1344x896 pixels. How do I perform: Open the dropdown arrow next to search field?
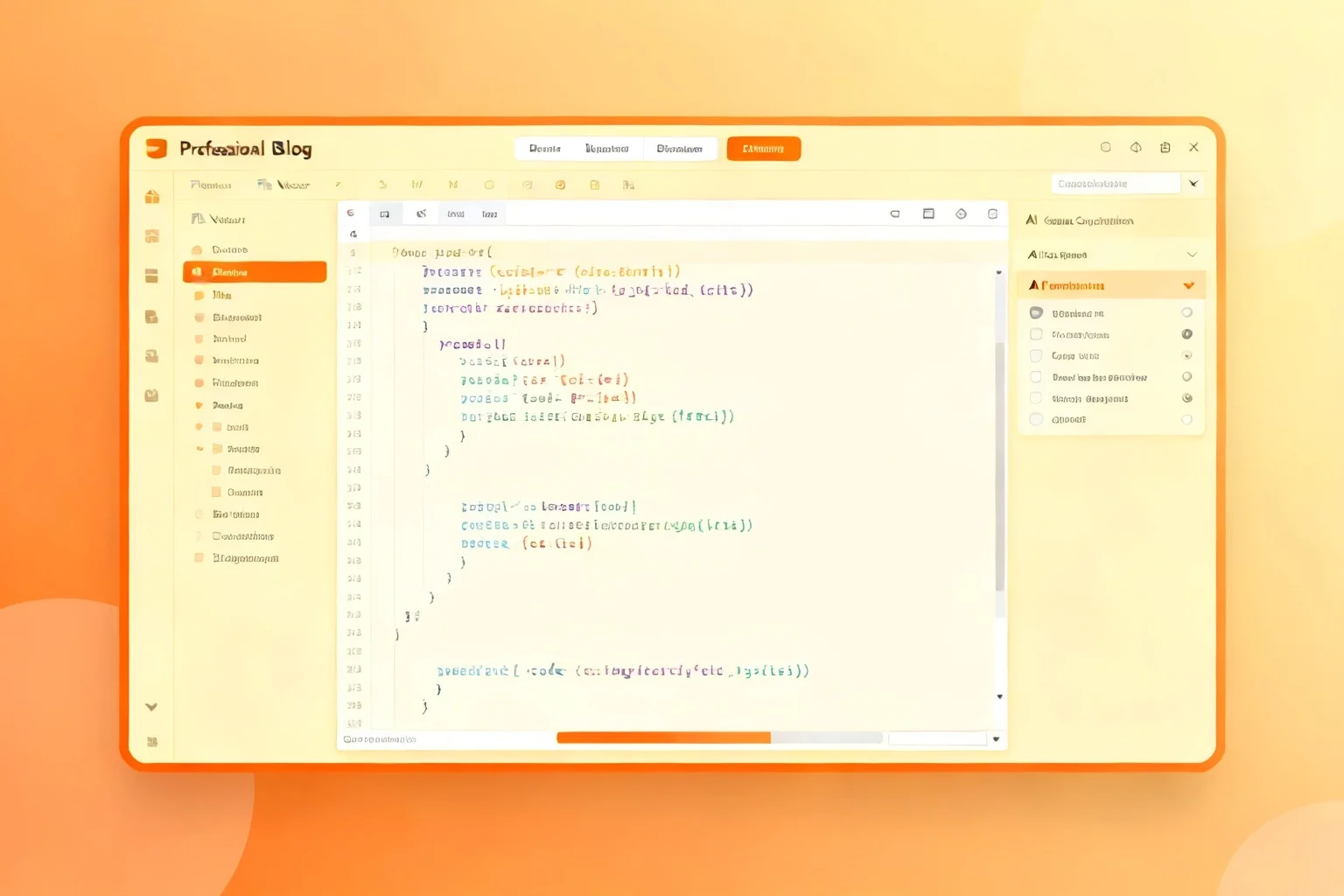pos(1193,183)
